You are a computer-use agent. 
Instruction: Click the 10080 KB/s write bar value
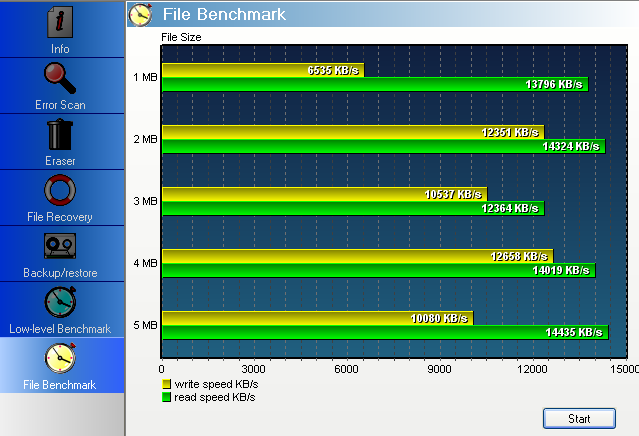(439, 318)
